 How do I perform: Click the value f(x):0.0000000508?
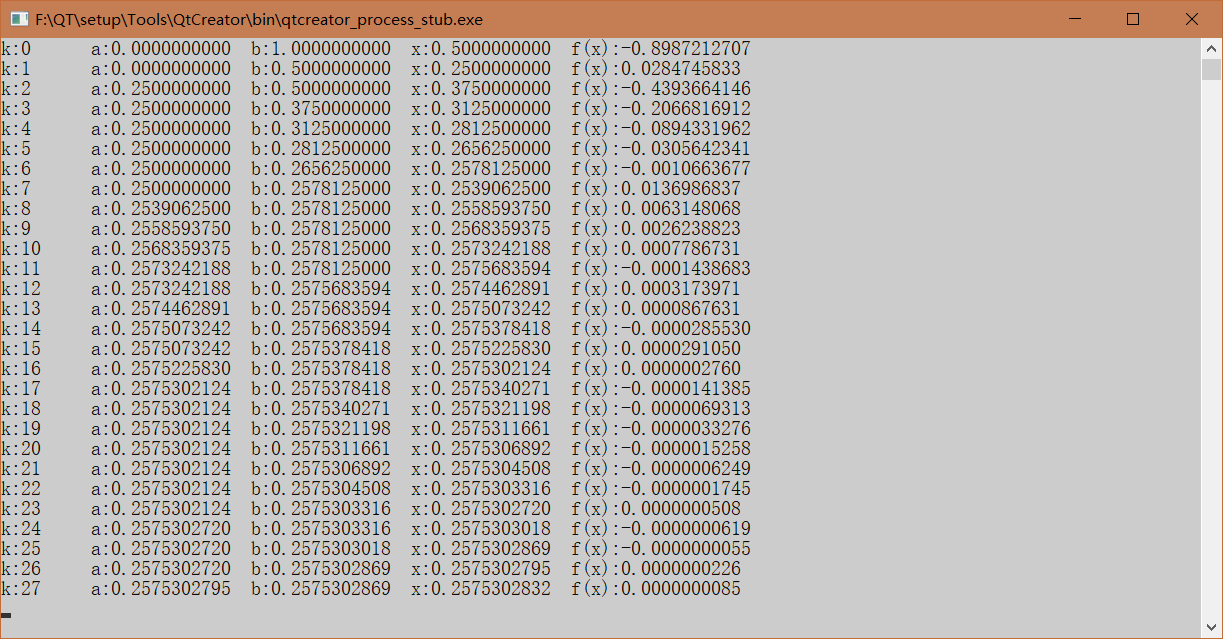[x=656, y=509]
